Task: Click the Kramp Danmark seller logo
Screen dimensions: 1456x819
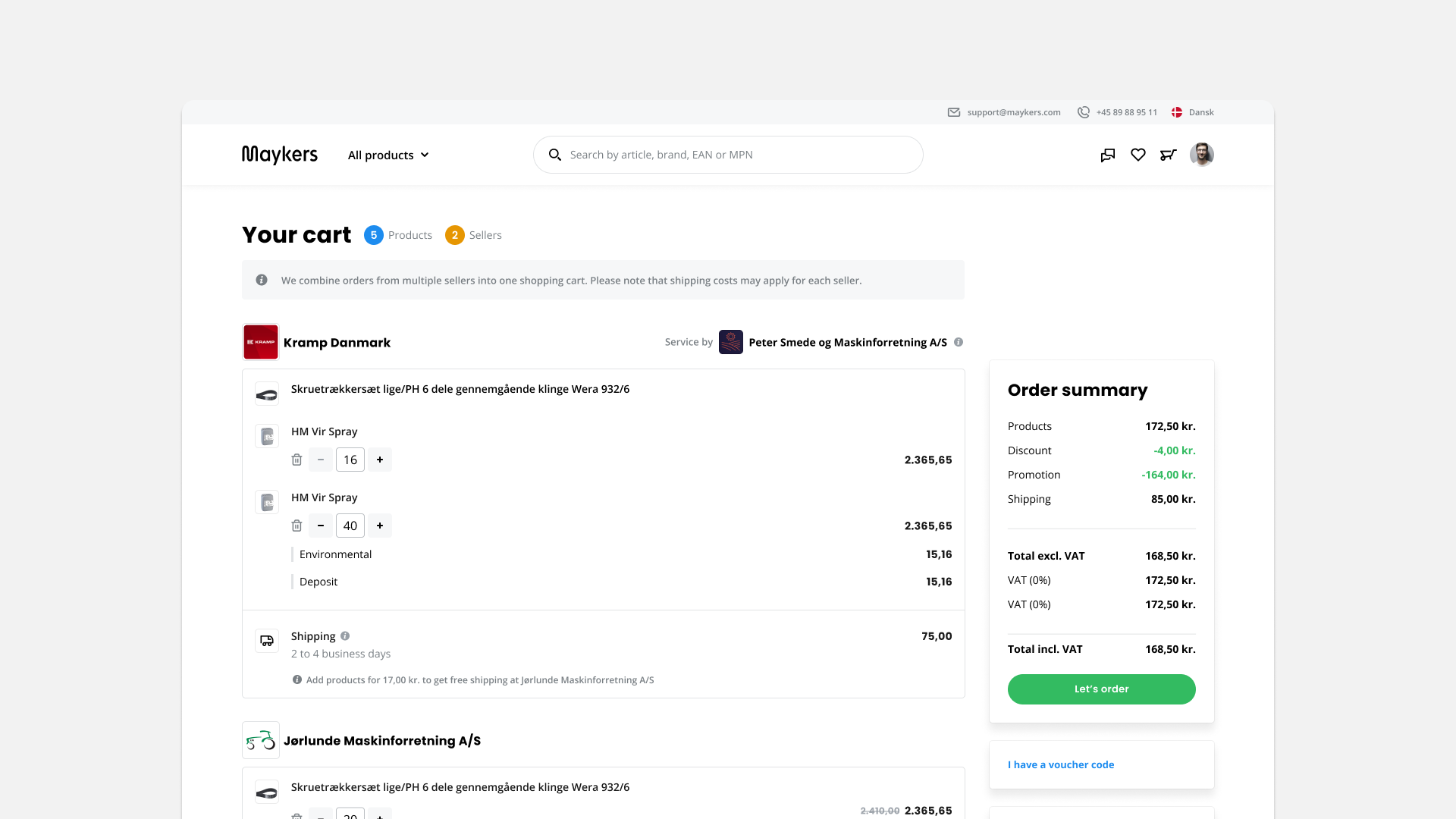Action: click(261, 342)
